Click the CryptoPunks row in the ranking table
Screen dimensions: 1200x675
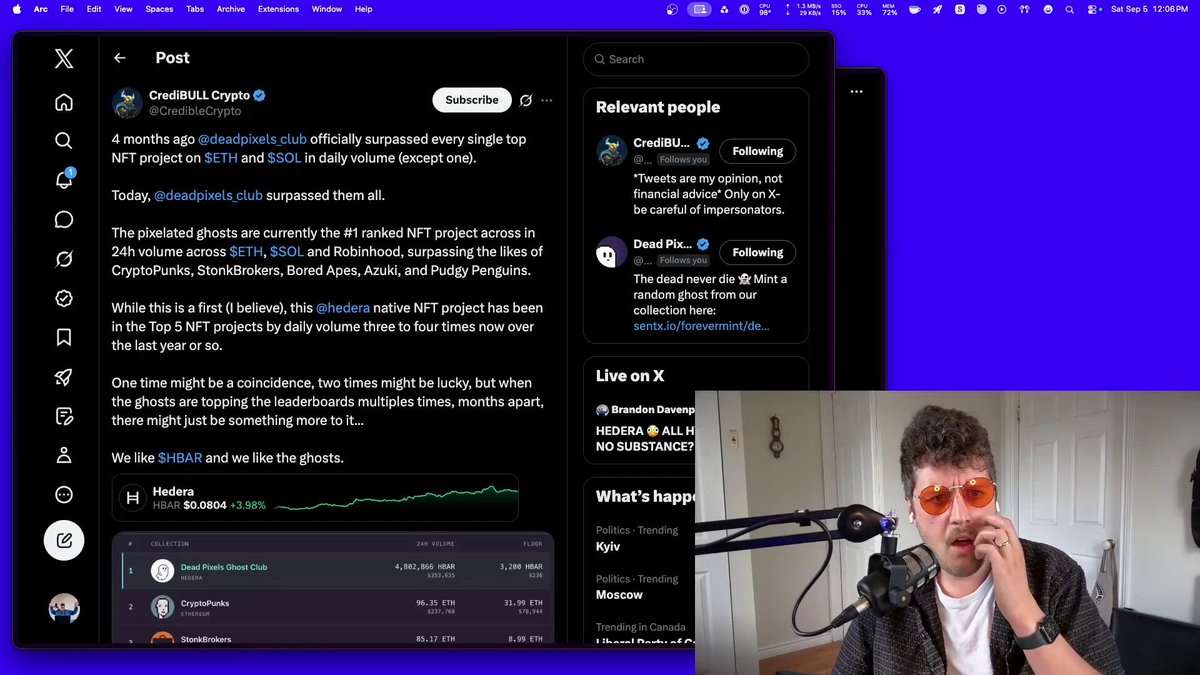[x=333, y=607]
